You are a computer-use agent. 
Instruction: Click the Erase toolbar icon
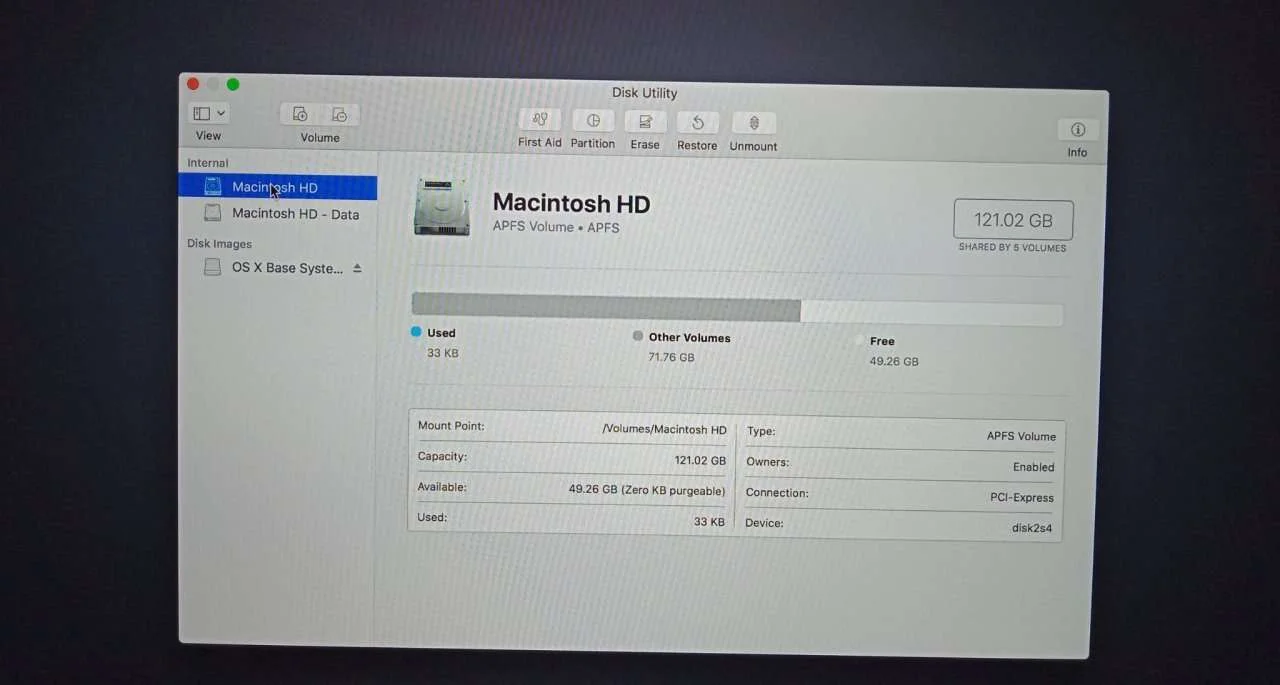[x=645, y=121]
